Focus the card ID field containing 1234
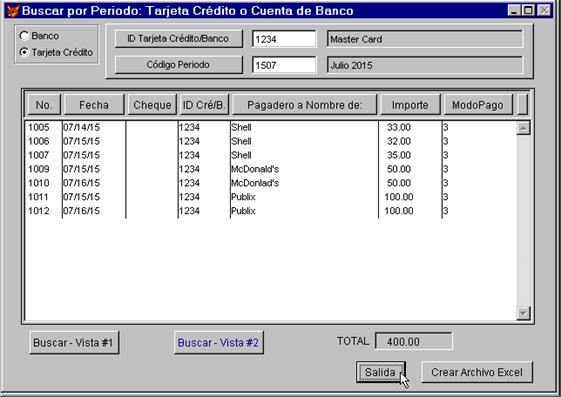This screenshot has width=561, height=397. click(284, 39)
